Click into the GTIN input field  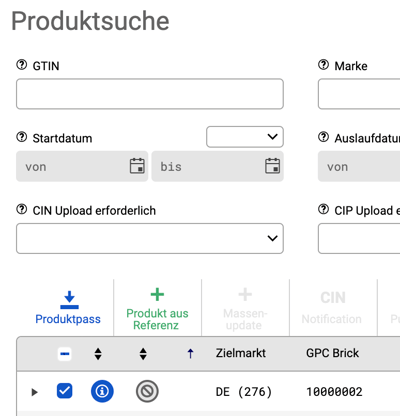click(150, 94)
